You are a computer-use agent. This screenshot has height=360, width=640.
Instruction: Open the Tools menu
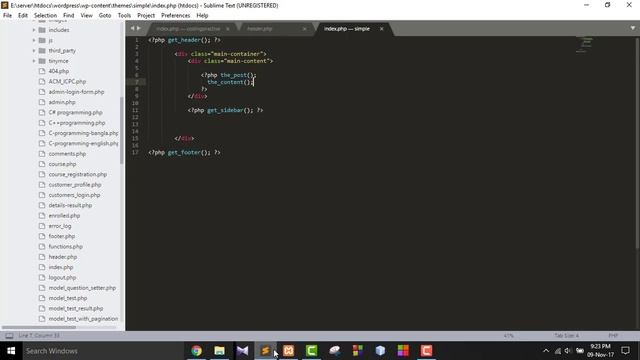[124, 15]
